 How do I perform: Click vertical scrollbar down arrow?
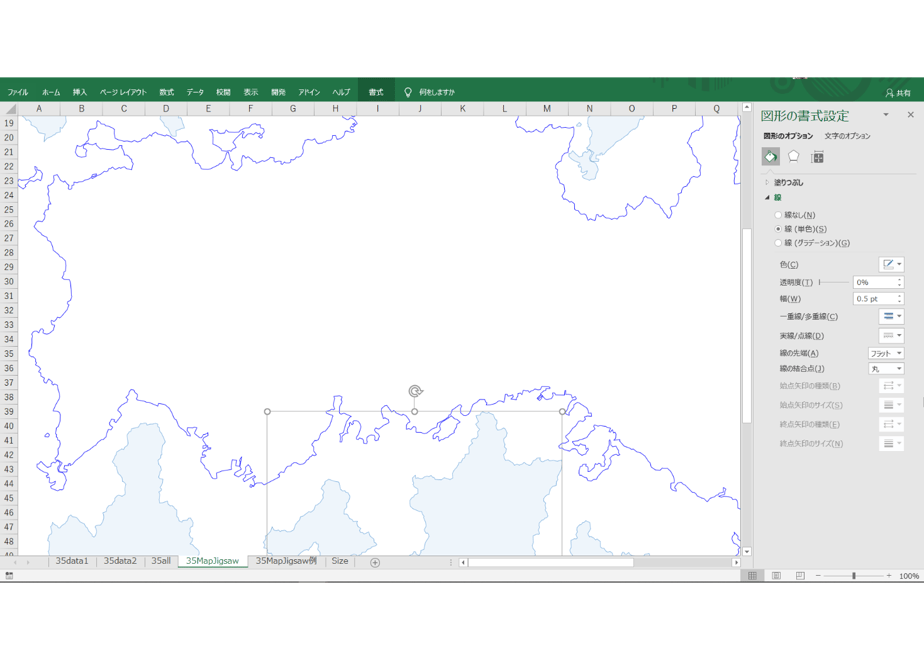(747, 552)
